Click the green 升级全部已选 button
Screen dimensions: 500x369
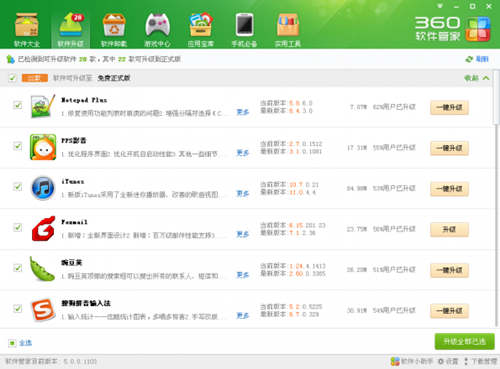click(464, 341)
